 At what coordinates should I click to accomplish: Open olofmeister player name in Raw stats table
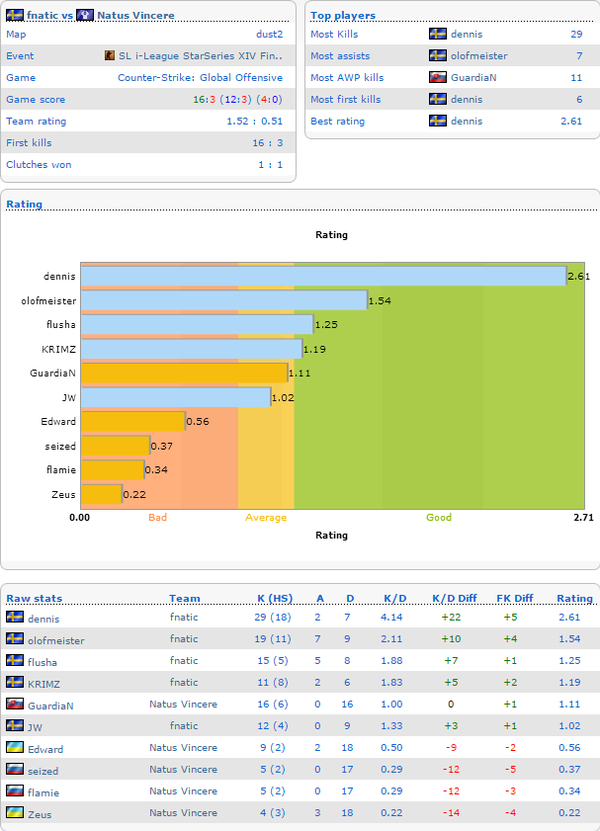[x=56, y=640]
